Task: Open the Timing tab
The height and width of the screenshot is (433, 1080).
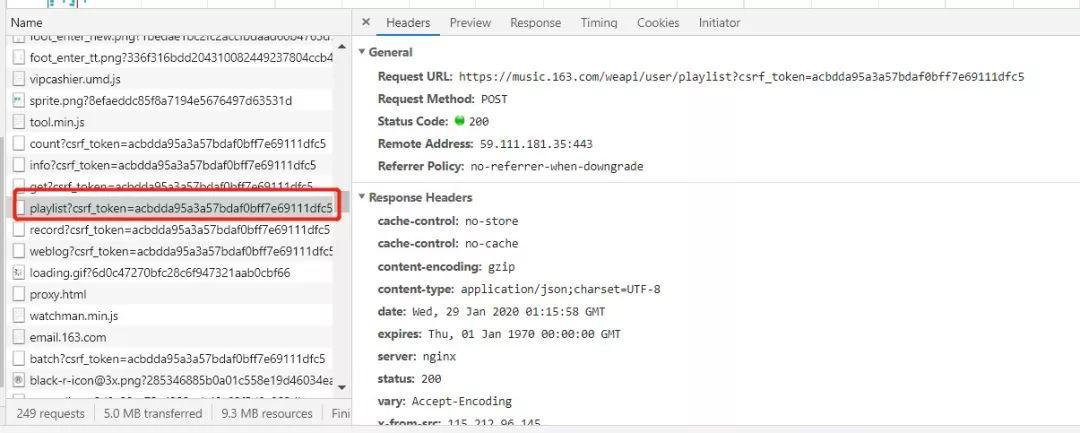Action: coord(599,23)
